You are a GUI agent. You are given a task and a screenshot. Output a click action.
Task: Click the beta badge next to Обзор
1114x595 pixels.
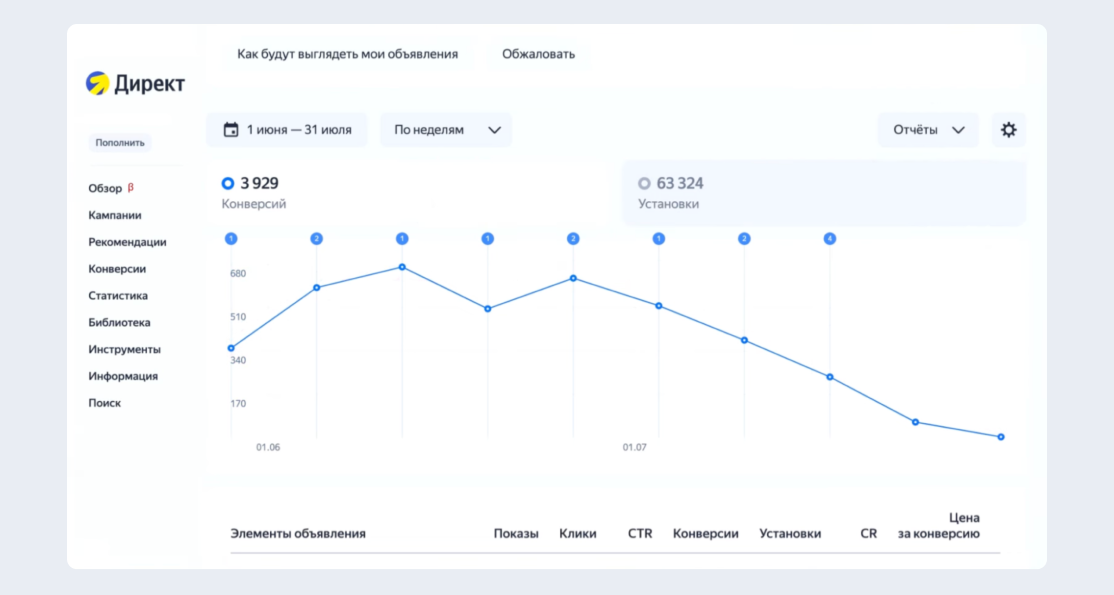pyautogui.click(x=131, y=188)
